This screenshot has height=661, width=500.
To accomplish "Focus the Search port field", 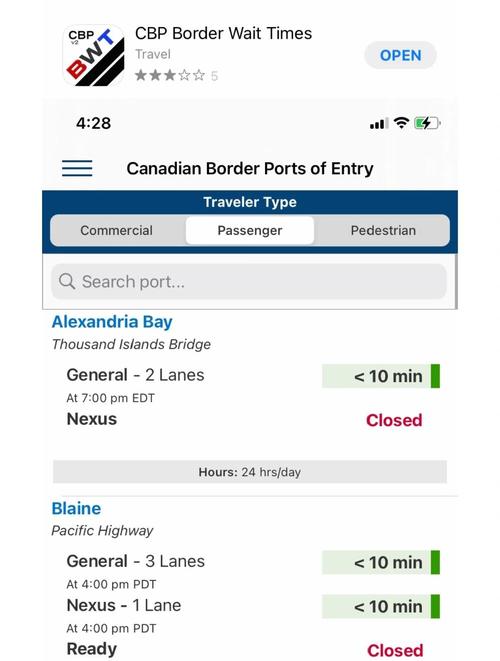I will click(249, 282).
